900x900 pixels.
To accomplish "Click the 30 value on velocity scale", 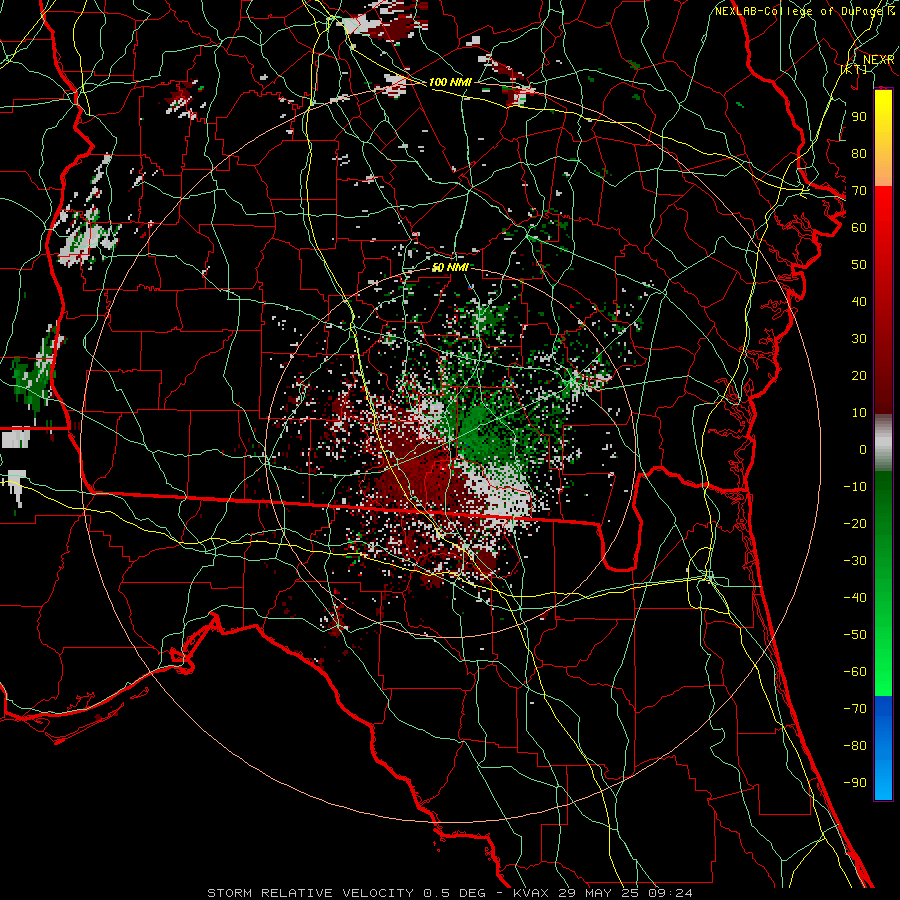I will click(x=859, y=339).
